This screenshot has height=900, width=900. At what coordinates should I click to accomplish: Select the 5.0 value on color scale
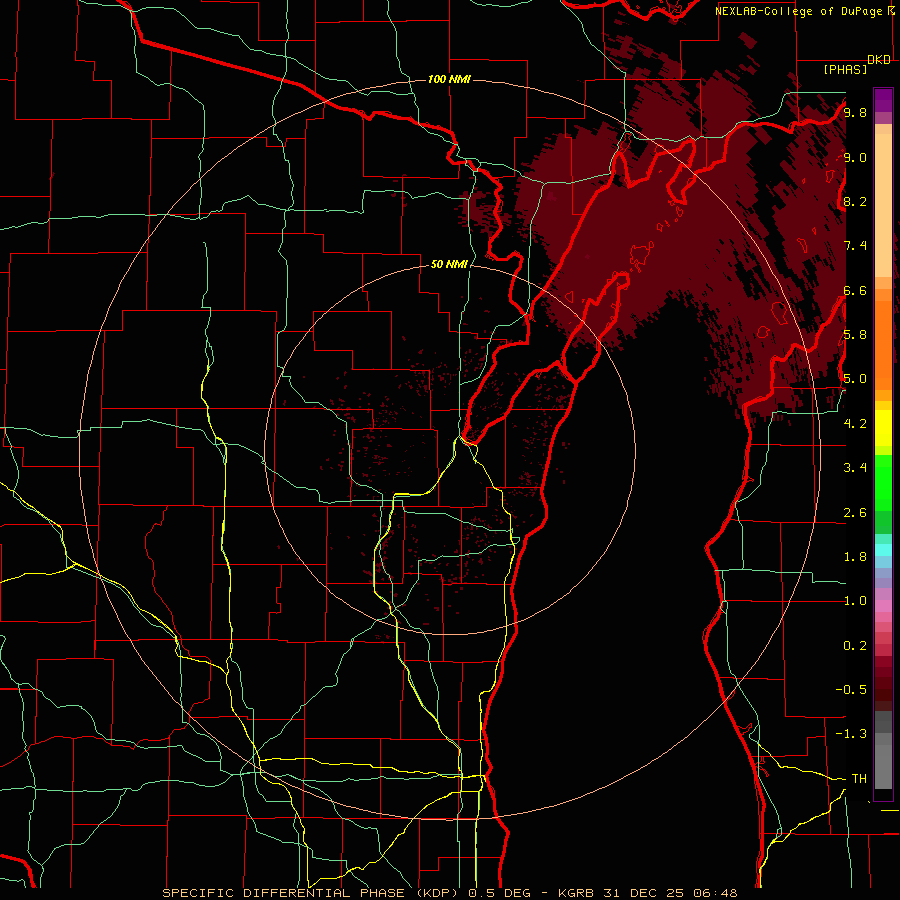coord(855,379)
